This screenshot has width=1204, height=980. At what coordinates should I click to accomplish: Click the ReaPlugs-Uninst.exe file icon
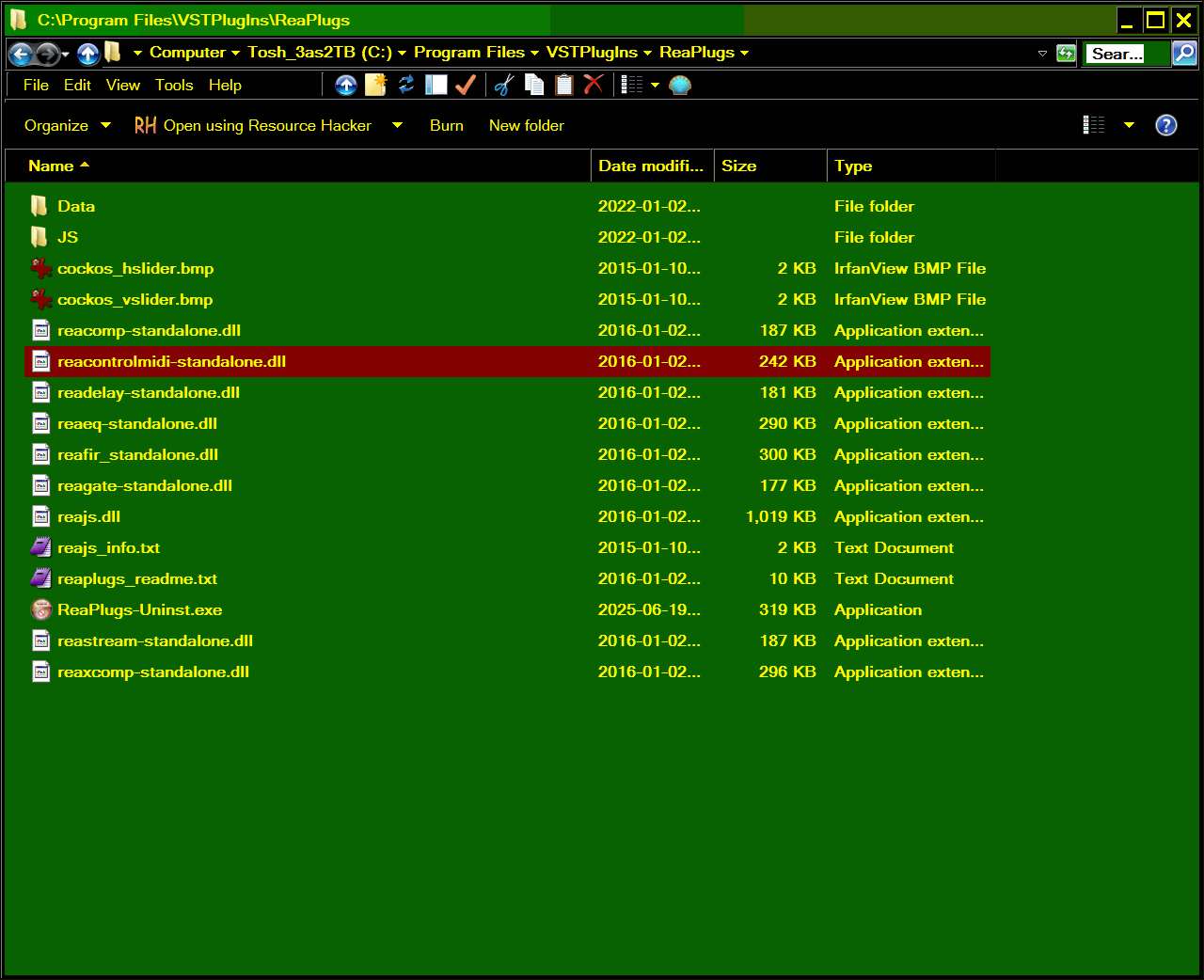pyautogui.click(x=40, y=609)
